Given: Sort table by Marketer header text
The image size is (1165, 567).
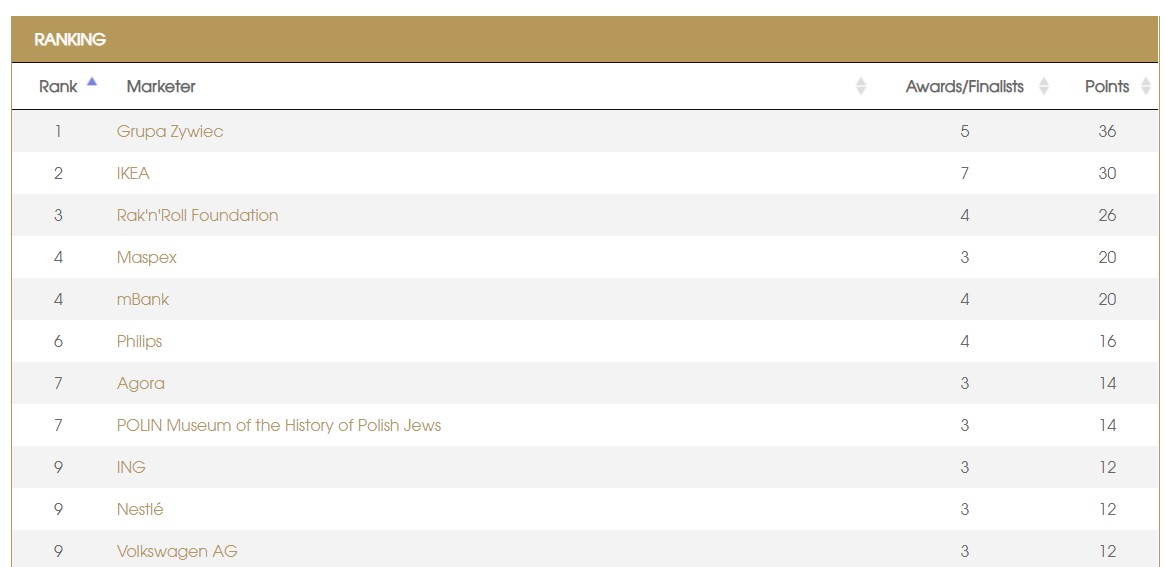Looking at the screenshot, I should pyautogui.click(x=161, y=87).
